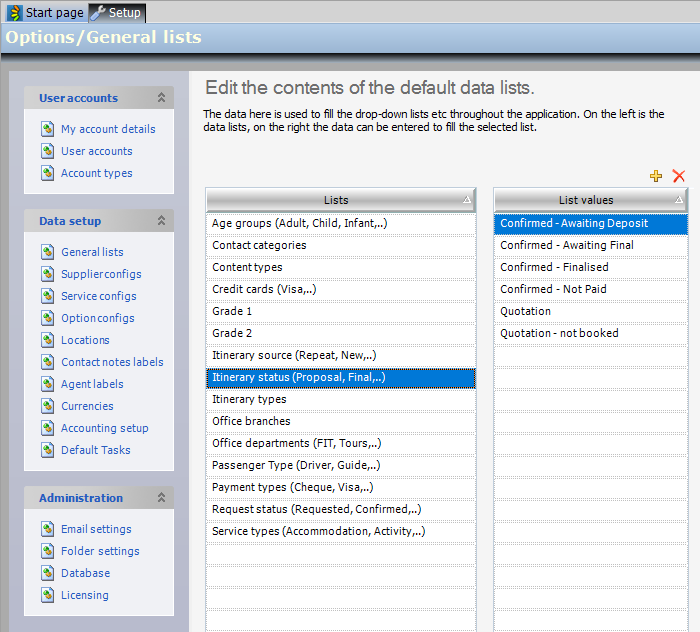Collapse the Data setup section
700x632 pixels.
pyautogui.click(x=161, y=221)
